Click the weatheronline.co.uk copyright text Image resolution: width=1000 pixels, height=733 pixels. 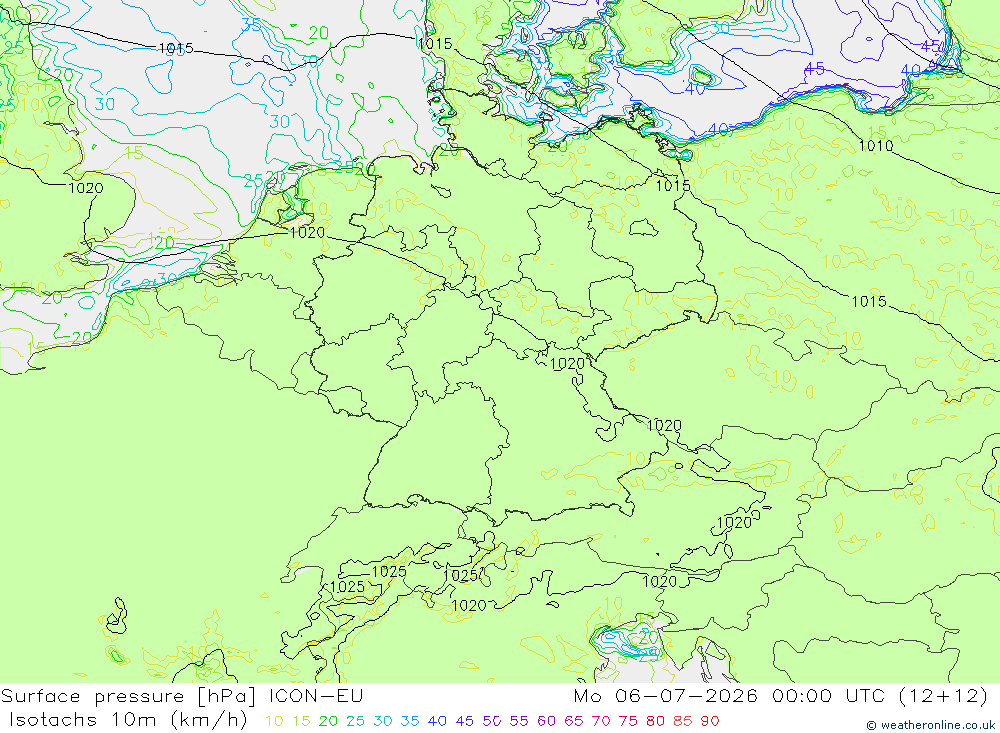click(930, 725)
